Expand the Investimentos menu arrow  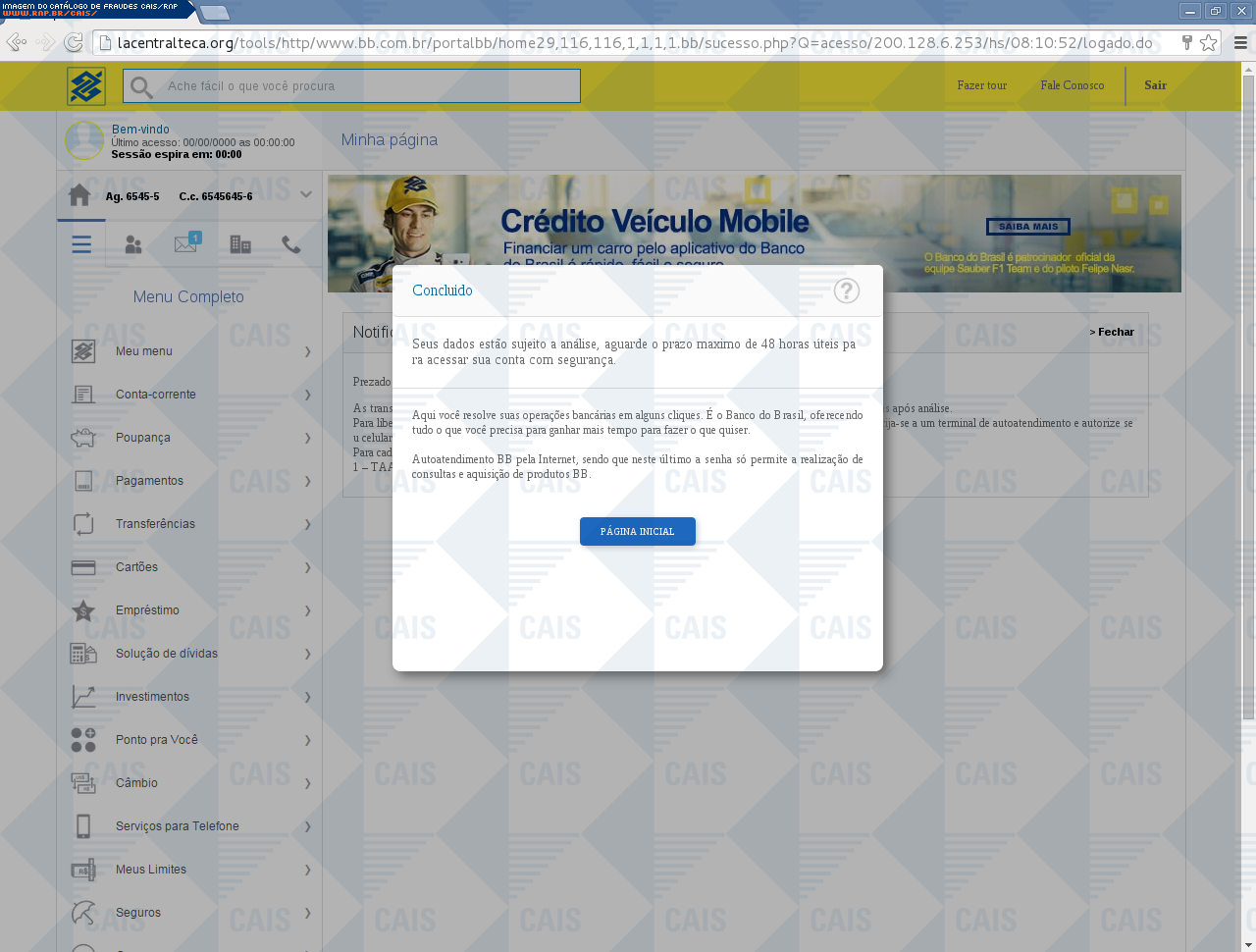(x=307, y=697)
